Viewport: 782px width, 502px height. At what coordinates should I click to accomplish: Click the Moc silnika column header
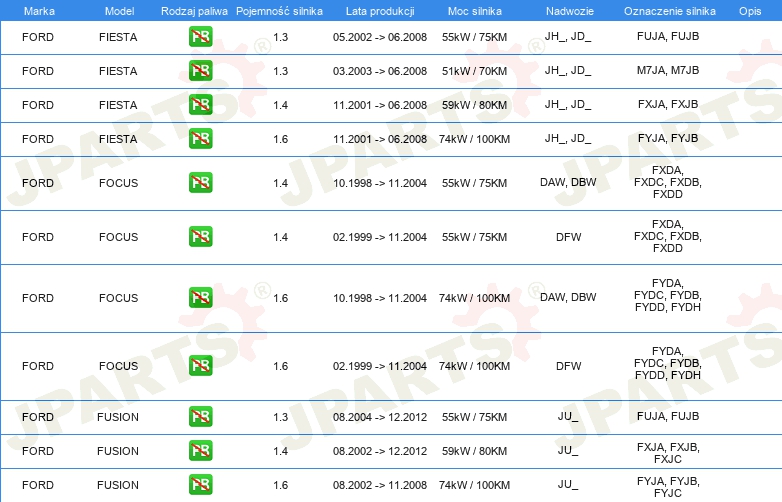[x=475, y=10]
